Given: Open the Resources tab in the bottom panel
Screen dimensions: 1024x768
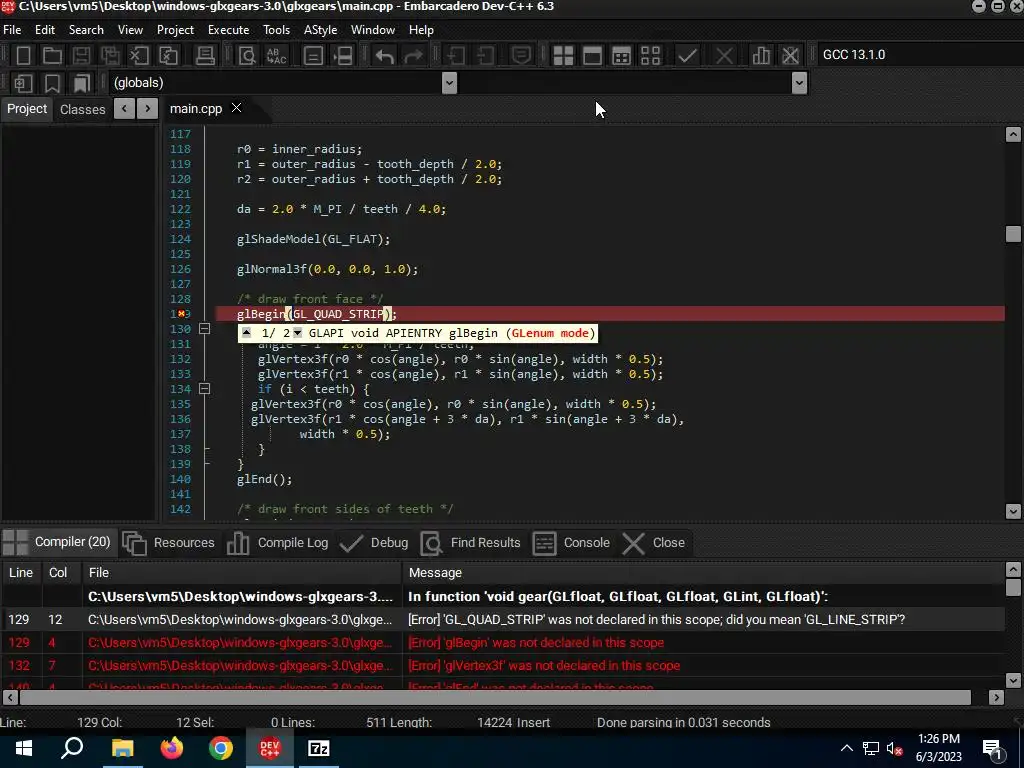Looking at the screenshot, I should 168,543.
